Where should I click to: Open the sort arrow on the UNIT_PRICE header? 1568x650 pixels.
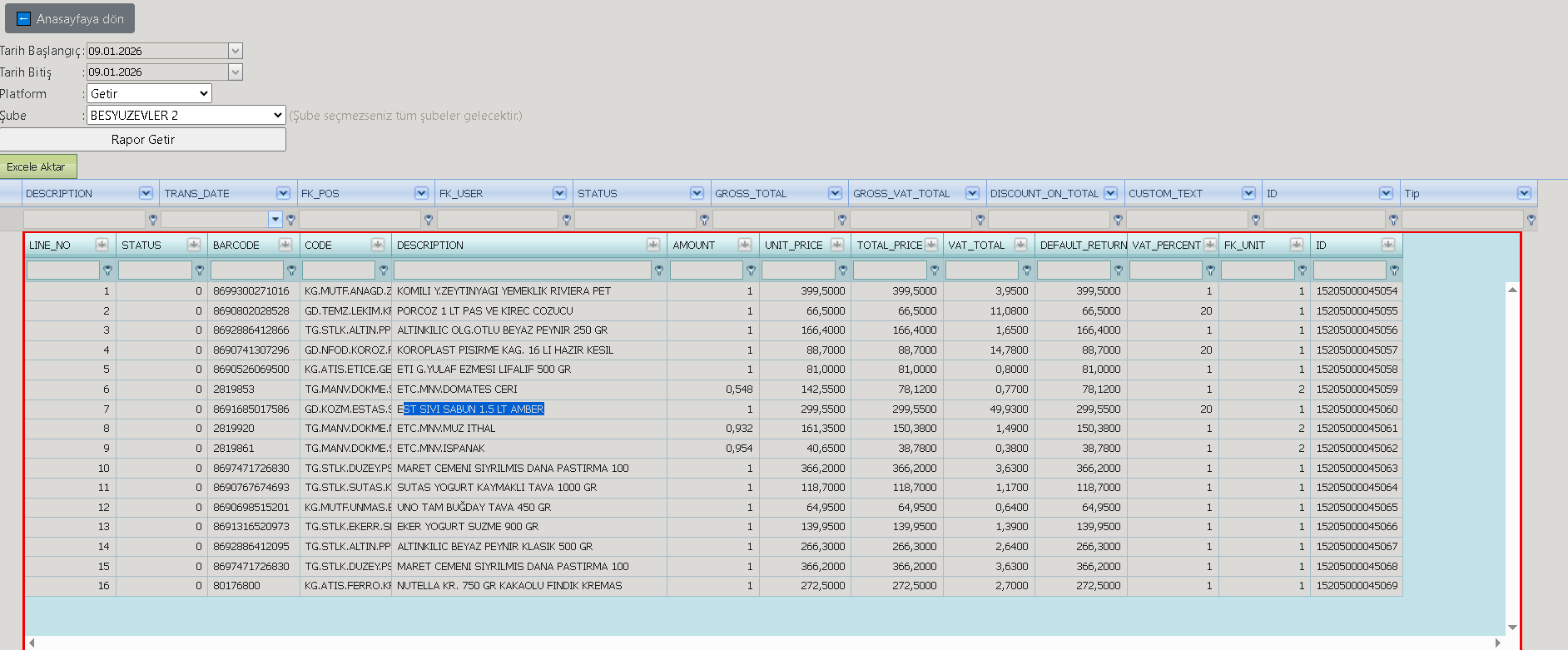(x=837, y=245)
